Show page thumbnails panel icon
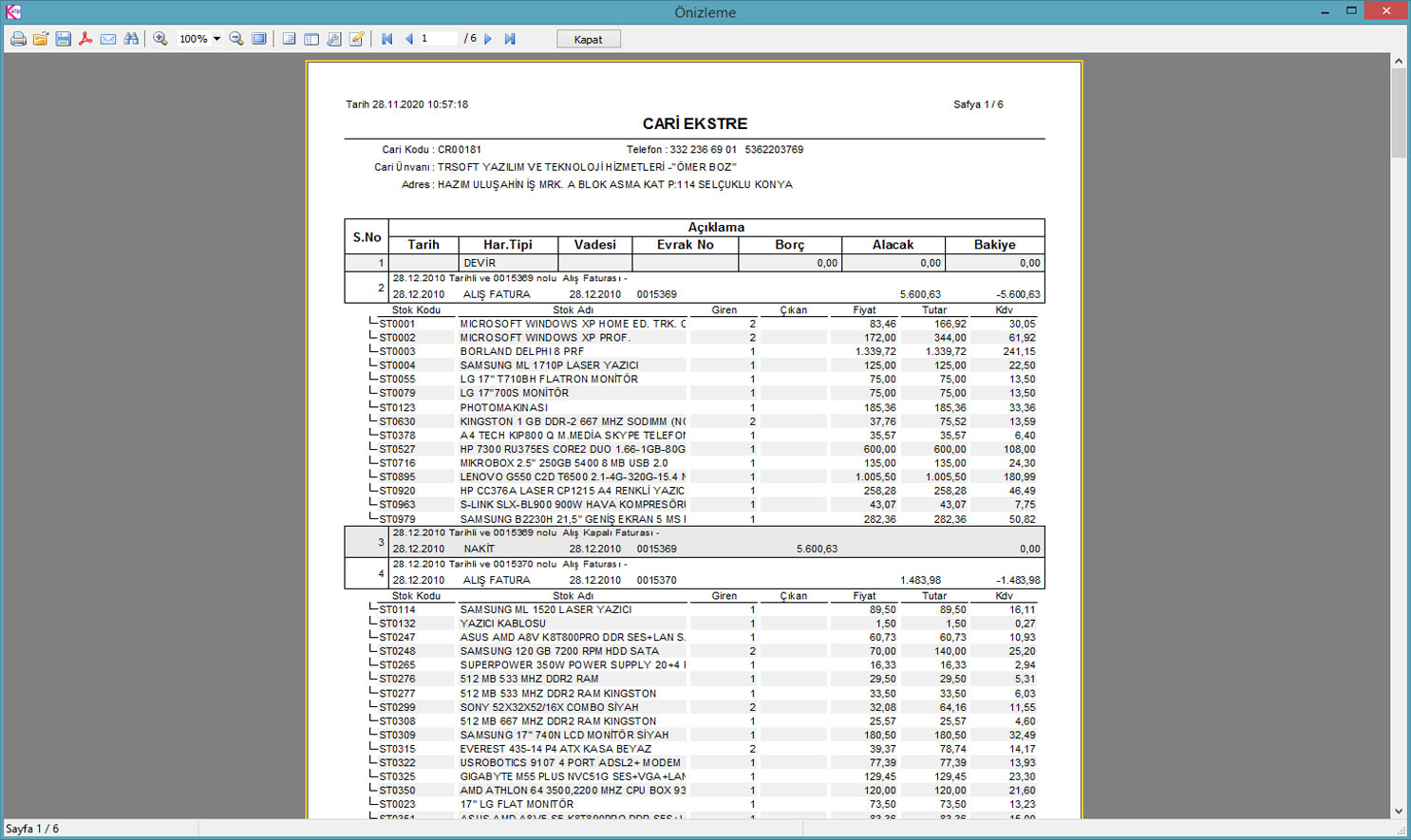 (x=311, y=39)
